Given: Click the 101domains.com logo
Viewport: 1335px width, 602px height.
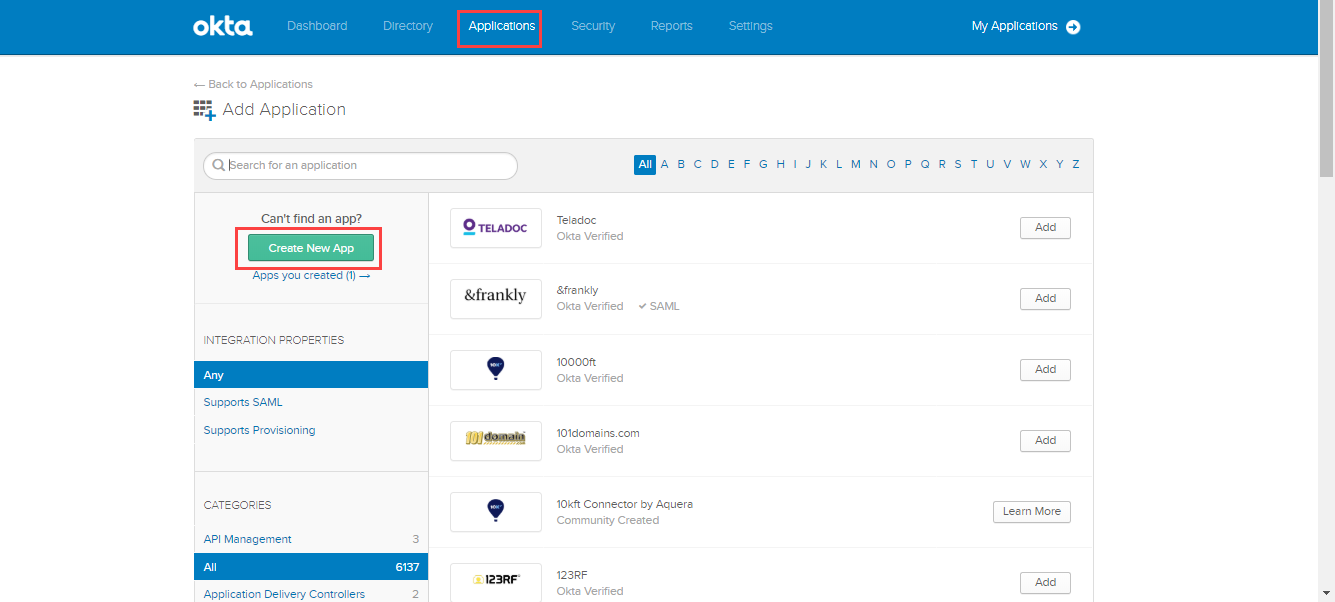Looking at the screenshot, I should [x=495, y=440].
